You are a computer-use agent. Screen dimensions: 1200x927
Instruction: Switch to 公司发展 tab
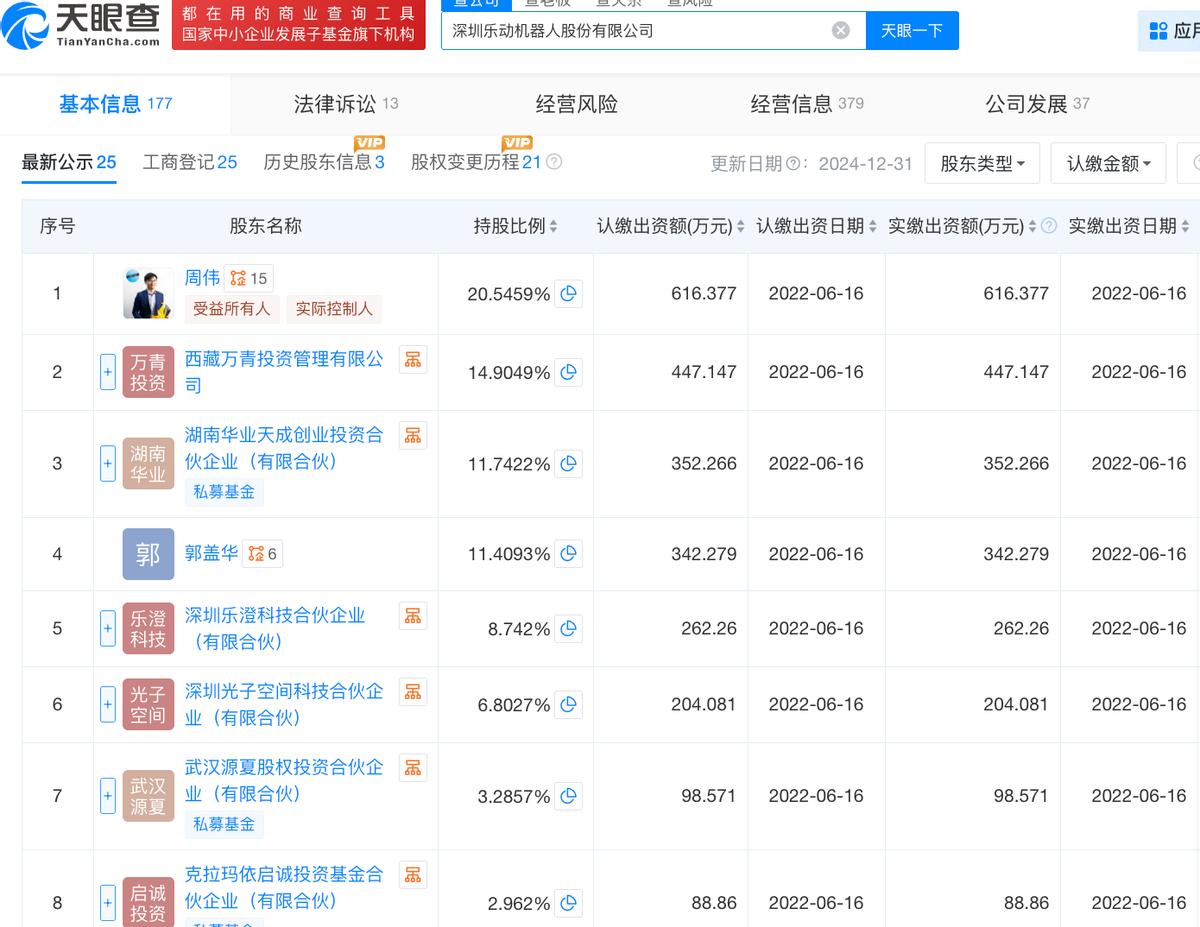[1037, 104]
